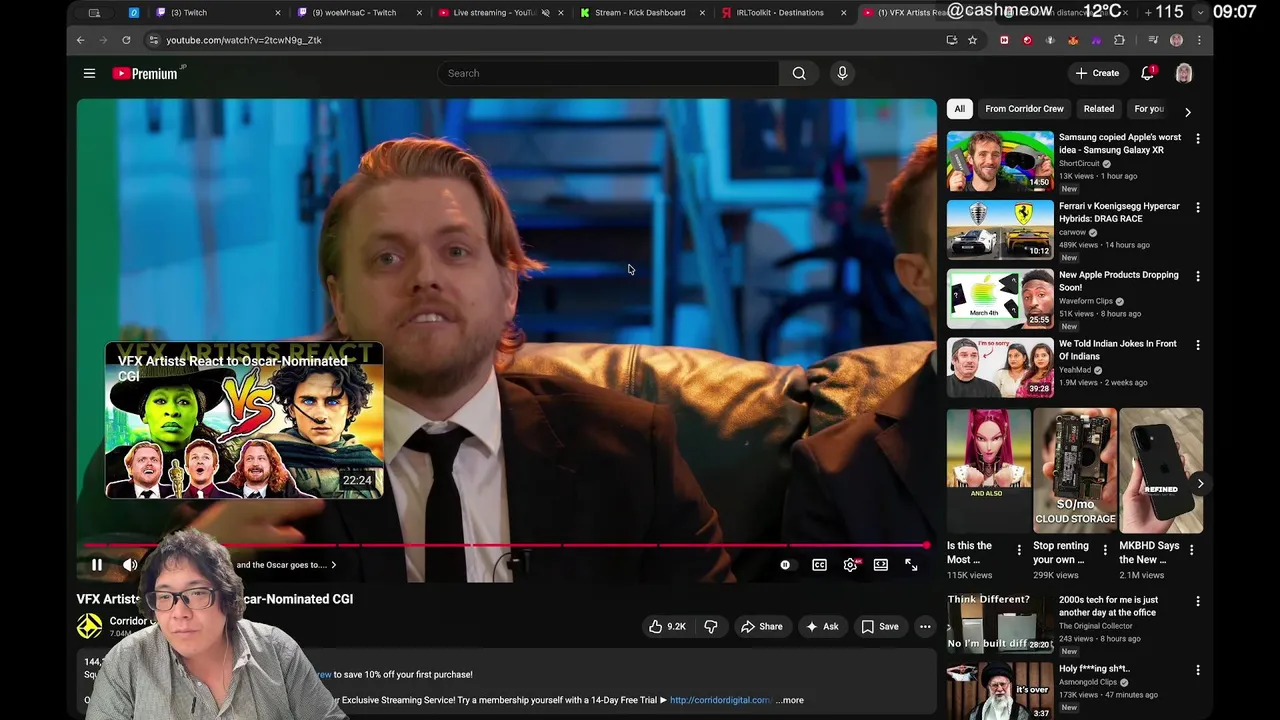Select the 'Related' filter chip
This screenshot has height=720, width=1280.
click(1098, 109)
